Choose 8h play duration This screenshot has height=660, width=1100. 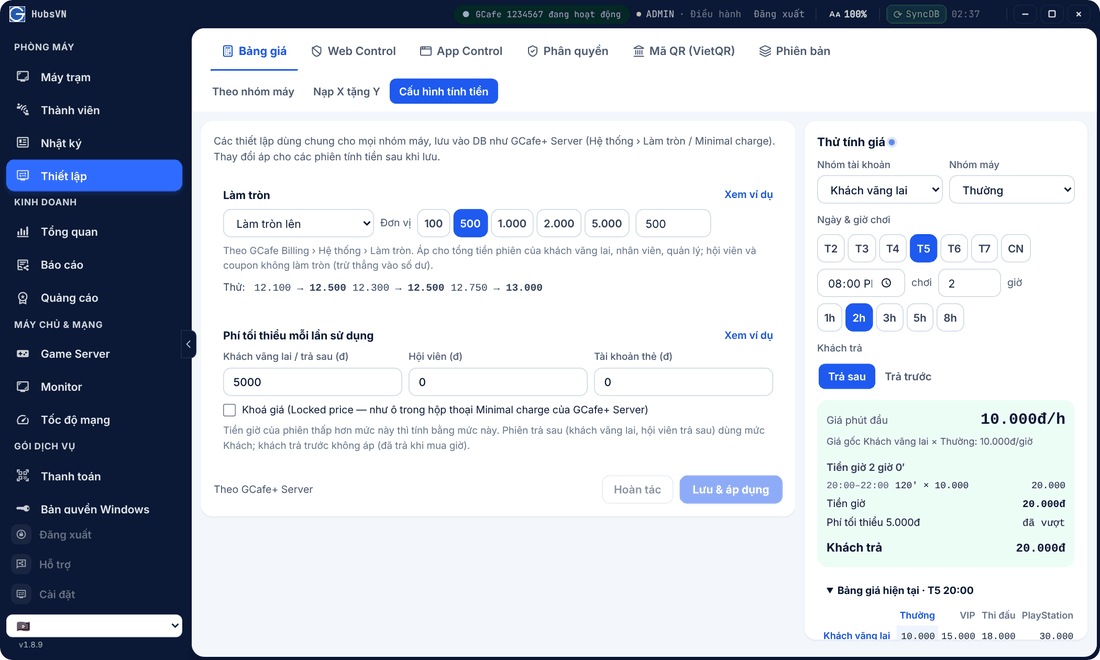[950, 318]
